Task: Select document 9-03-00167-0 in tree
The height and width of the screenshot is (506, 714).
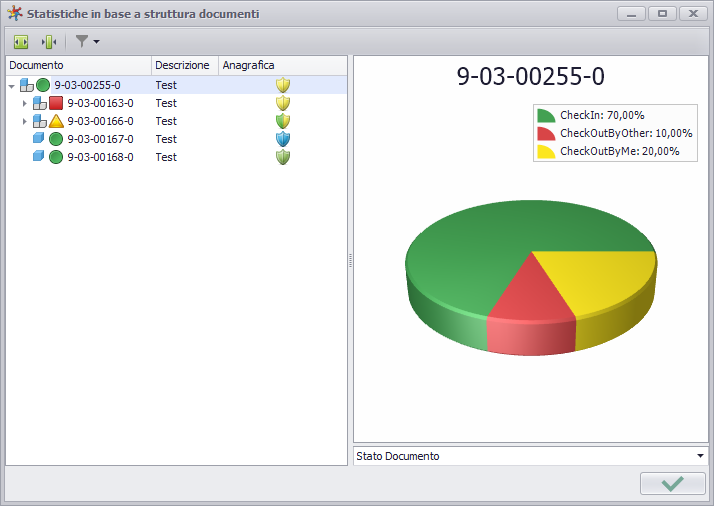Action: click(100, 139)
